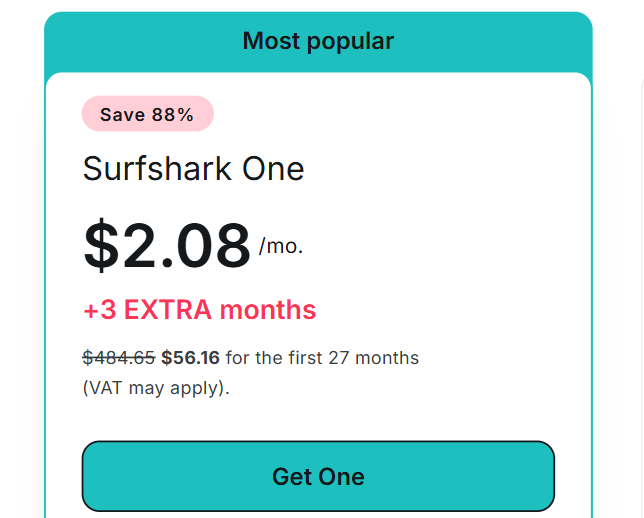Click the "for the first 27 months" text
Image resolution: width=644 pixels, height=518 pixels.
pyautogui.click(x=322, y=358)
